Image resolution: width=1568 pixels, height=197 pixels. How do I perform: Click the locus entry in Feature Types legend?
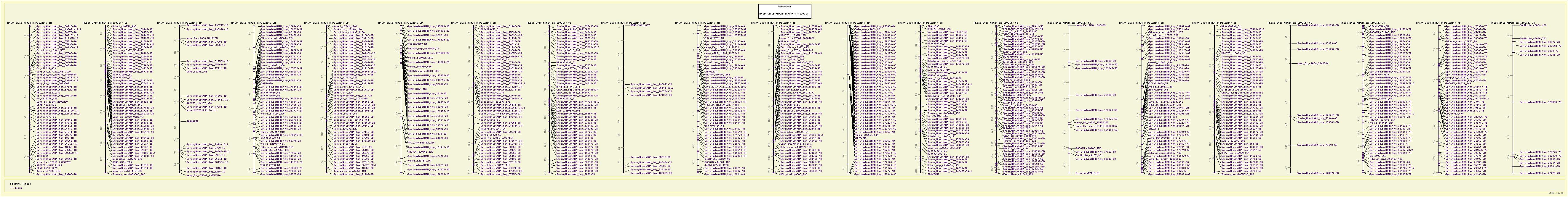[x=18, y=188]
